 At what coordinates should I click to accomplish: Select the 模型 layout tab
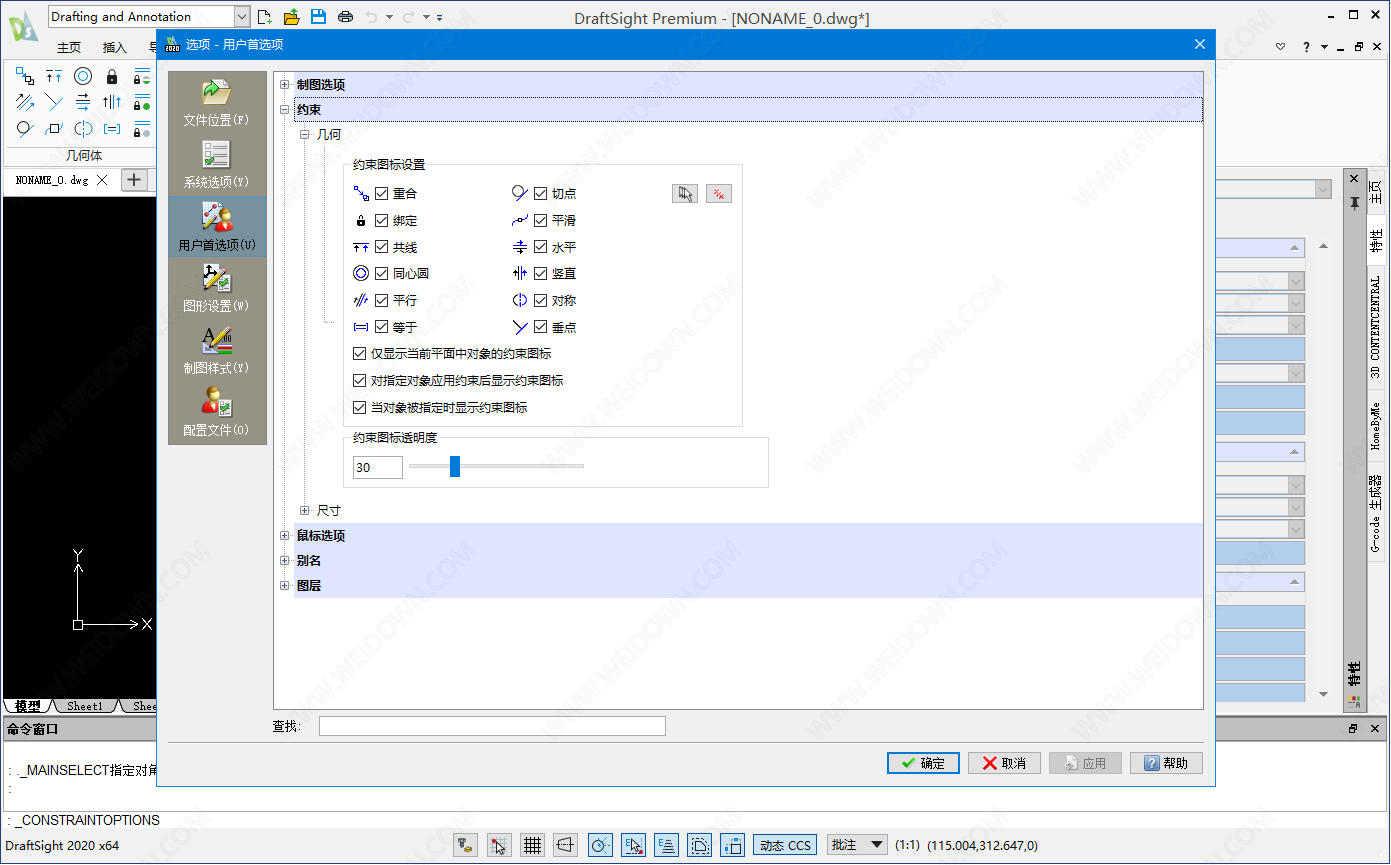28,706
